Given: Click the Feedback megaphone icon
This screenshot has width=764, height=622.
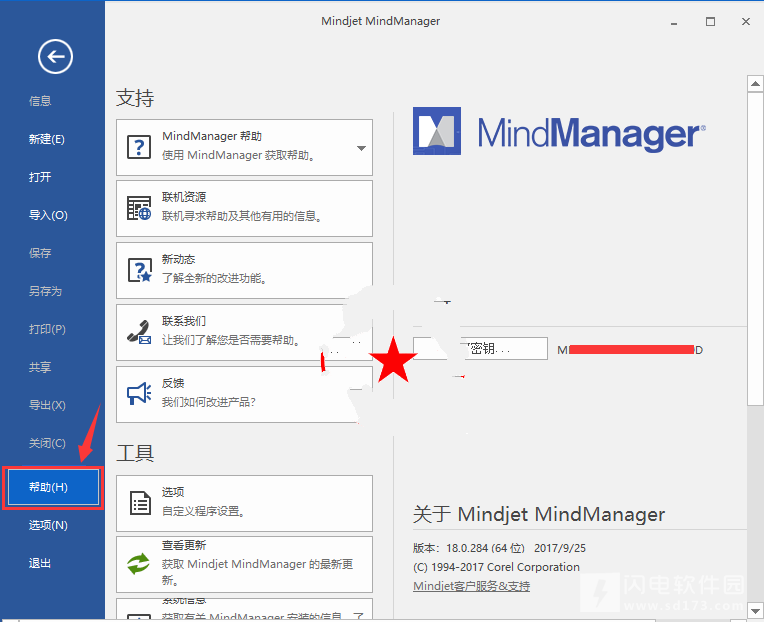Looking at the screenshot, I should coord(139,394).
